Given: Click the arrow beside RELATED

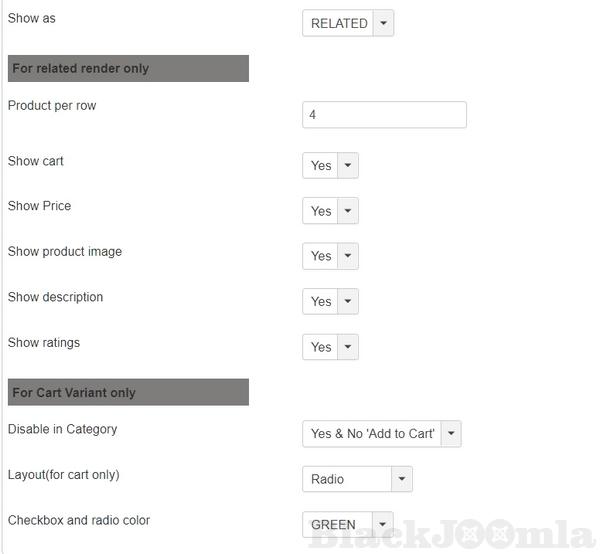Looking at the screenshot, I should click(x=384, y=23).
